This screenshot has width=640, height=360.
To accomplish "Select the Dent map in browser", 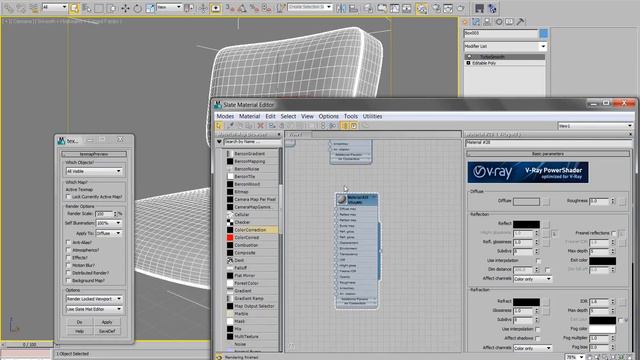I will click(x=239, y=260).
